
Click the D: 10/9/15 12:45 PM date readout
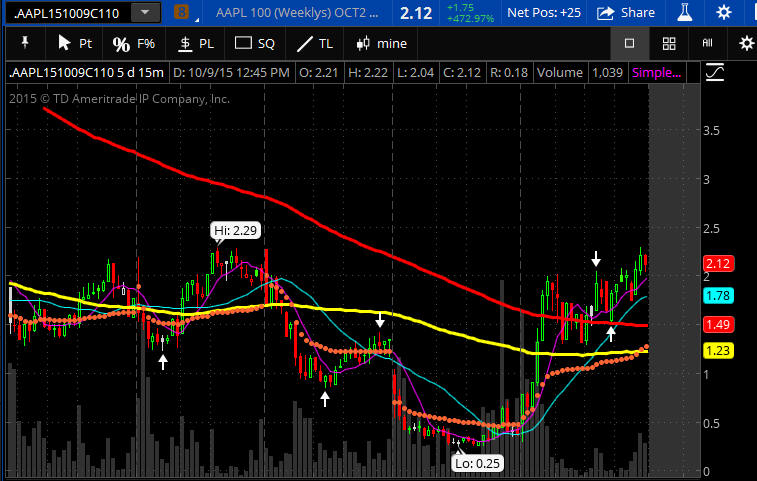click(231, 73)
